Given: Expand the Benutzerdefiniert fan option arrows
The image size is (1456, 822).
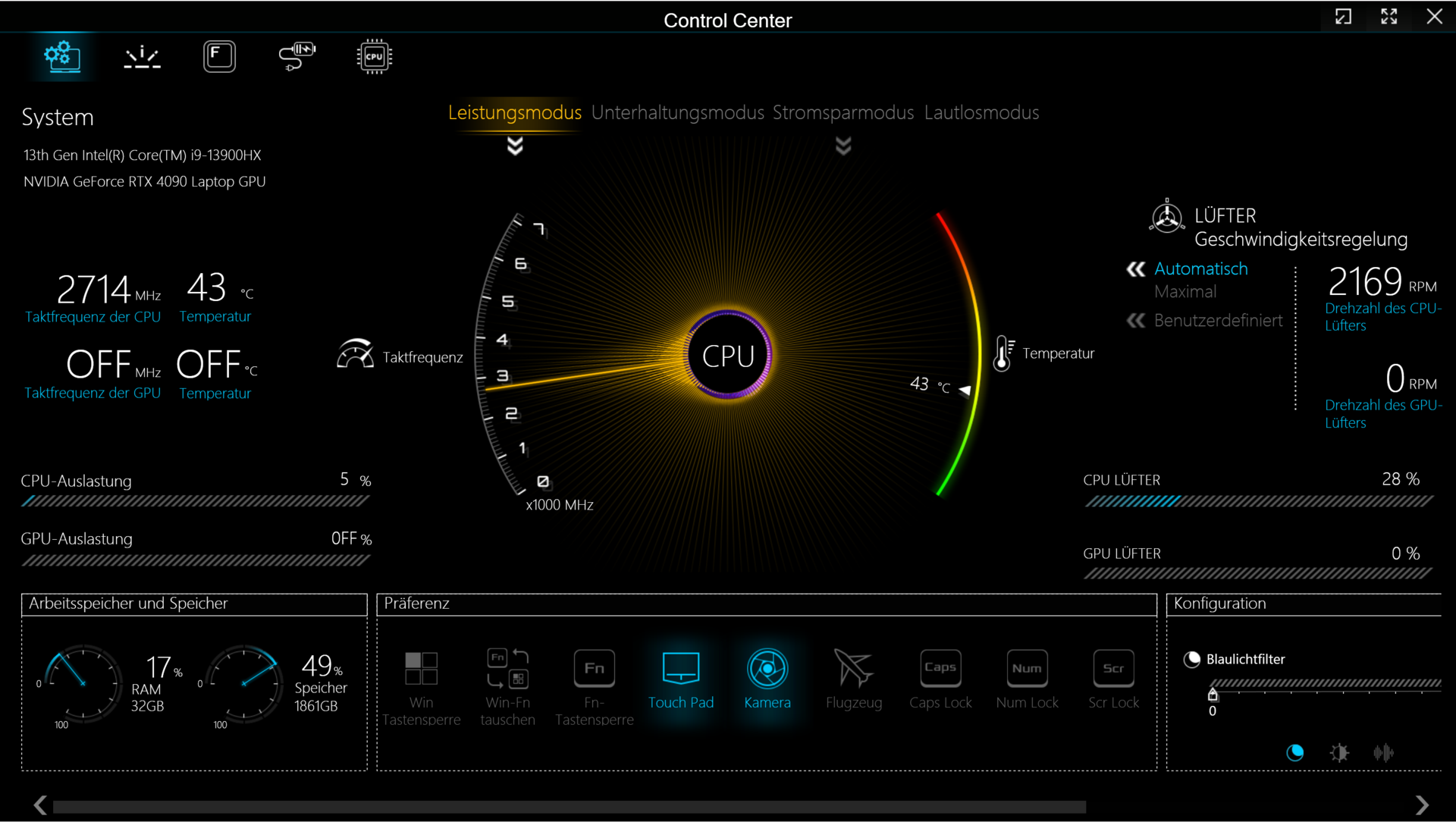Looking at the screenshot, I should [x=1135, y=321].
